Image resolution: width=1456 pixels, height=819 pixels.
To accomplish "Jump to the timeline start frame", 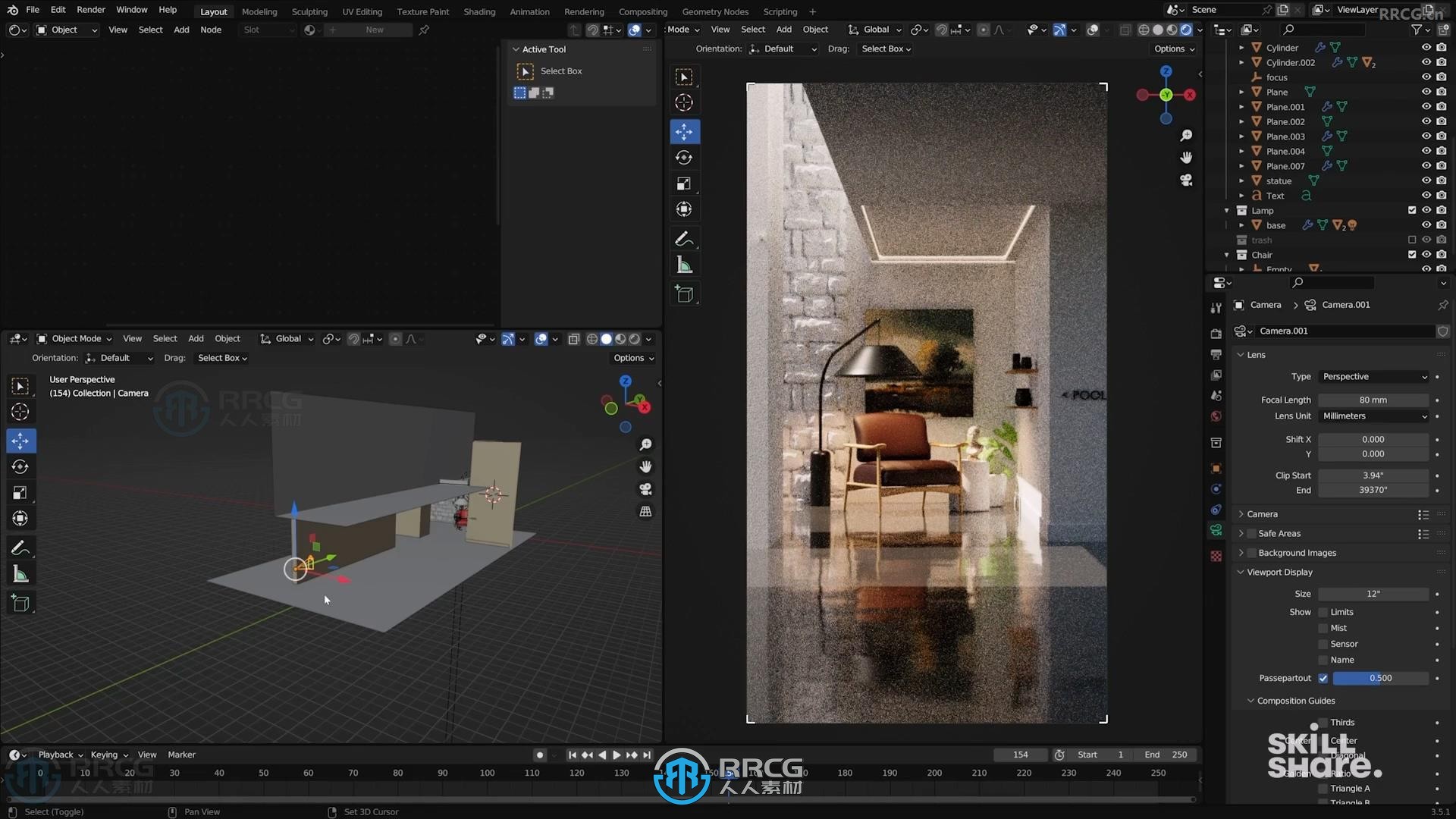I will [572, 755].
